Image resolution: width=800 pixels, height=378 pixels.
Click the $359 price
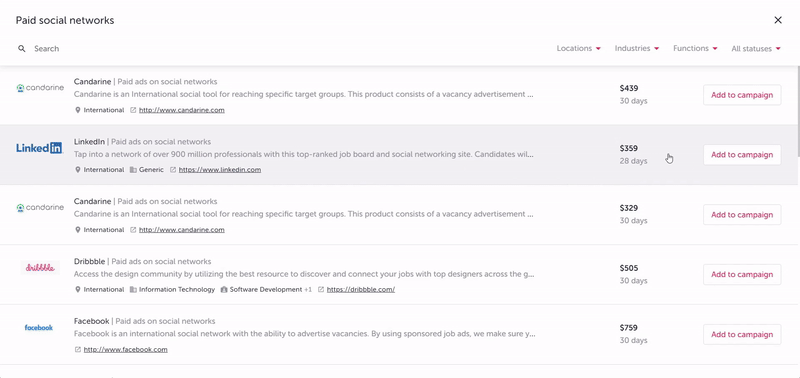tap(629, 148)
